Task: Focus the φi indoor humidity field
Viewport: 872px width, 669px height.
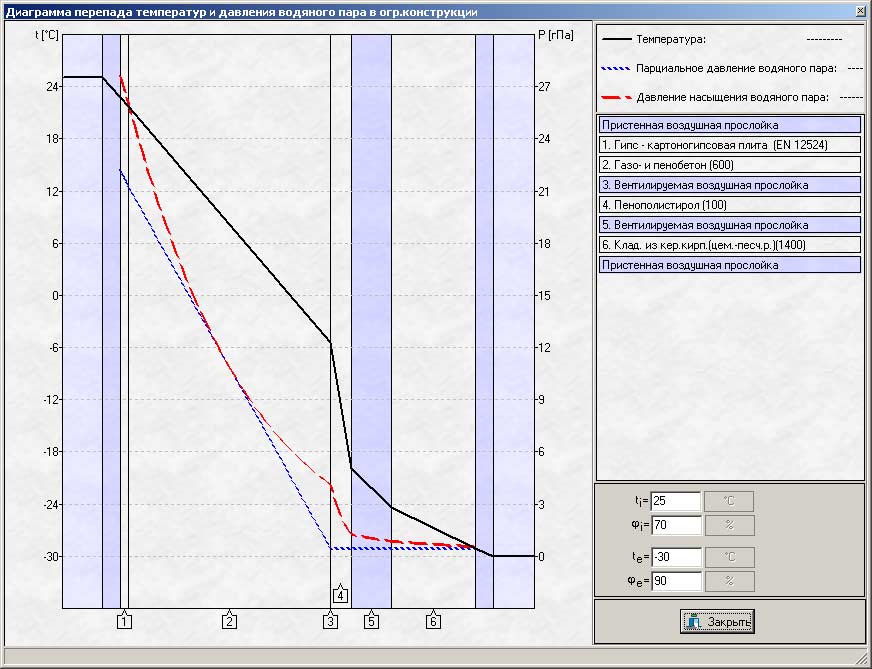Action: tap(675, 525)
